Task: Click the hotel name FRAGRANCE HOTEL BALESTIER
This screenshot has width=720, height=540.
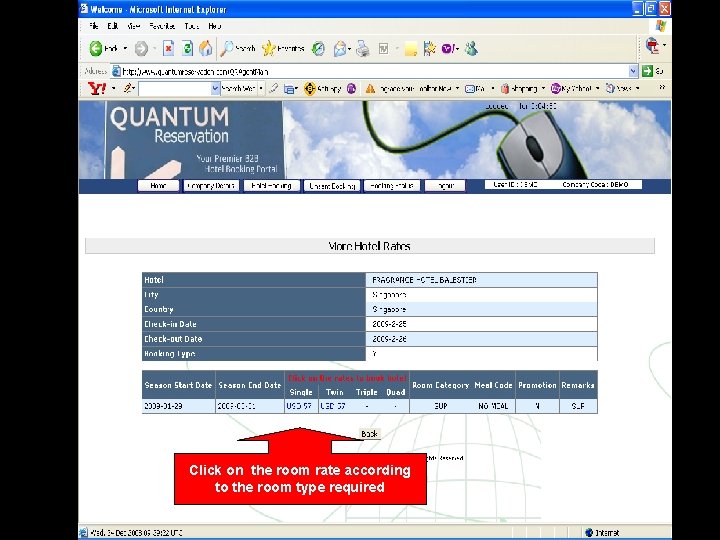Action: 424,280
